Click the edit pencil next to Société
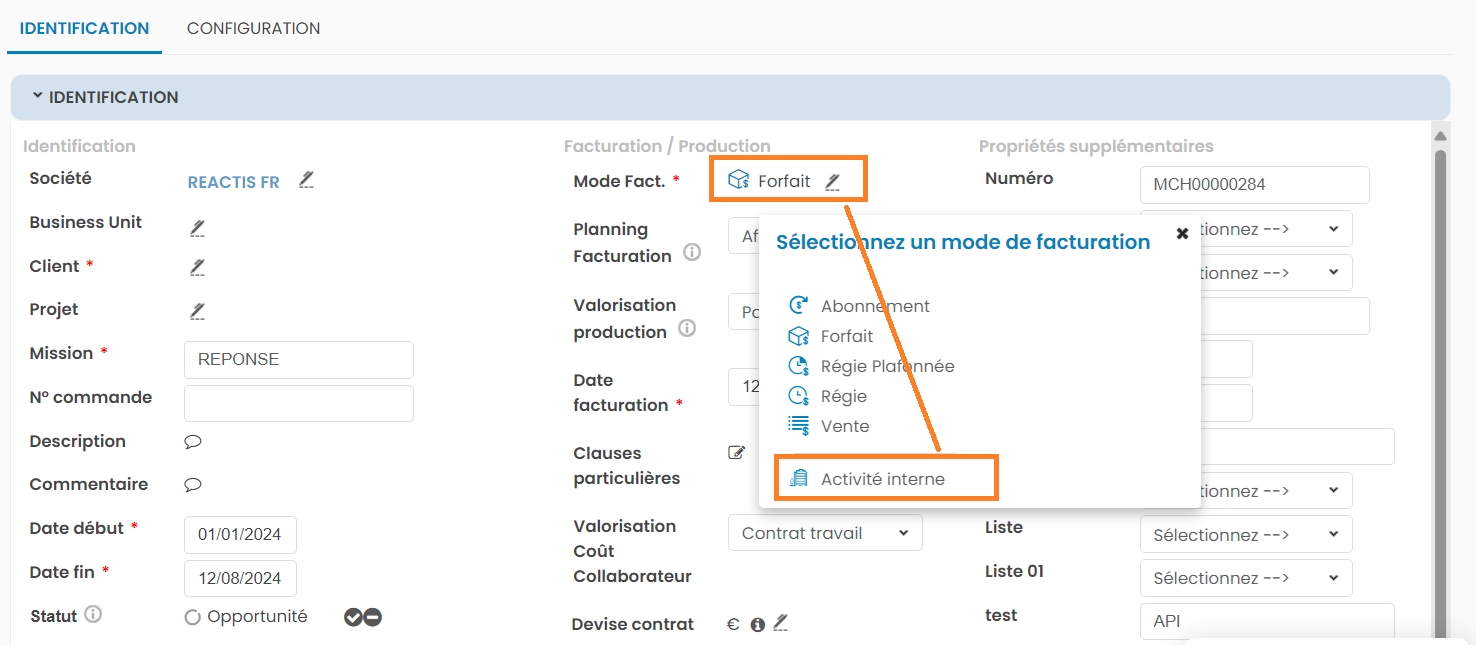Image resolution: width=1476 pixels, height=648 pixels. pos(307,181)
